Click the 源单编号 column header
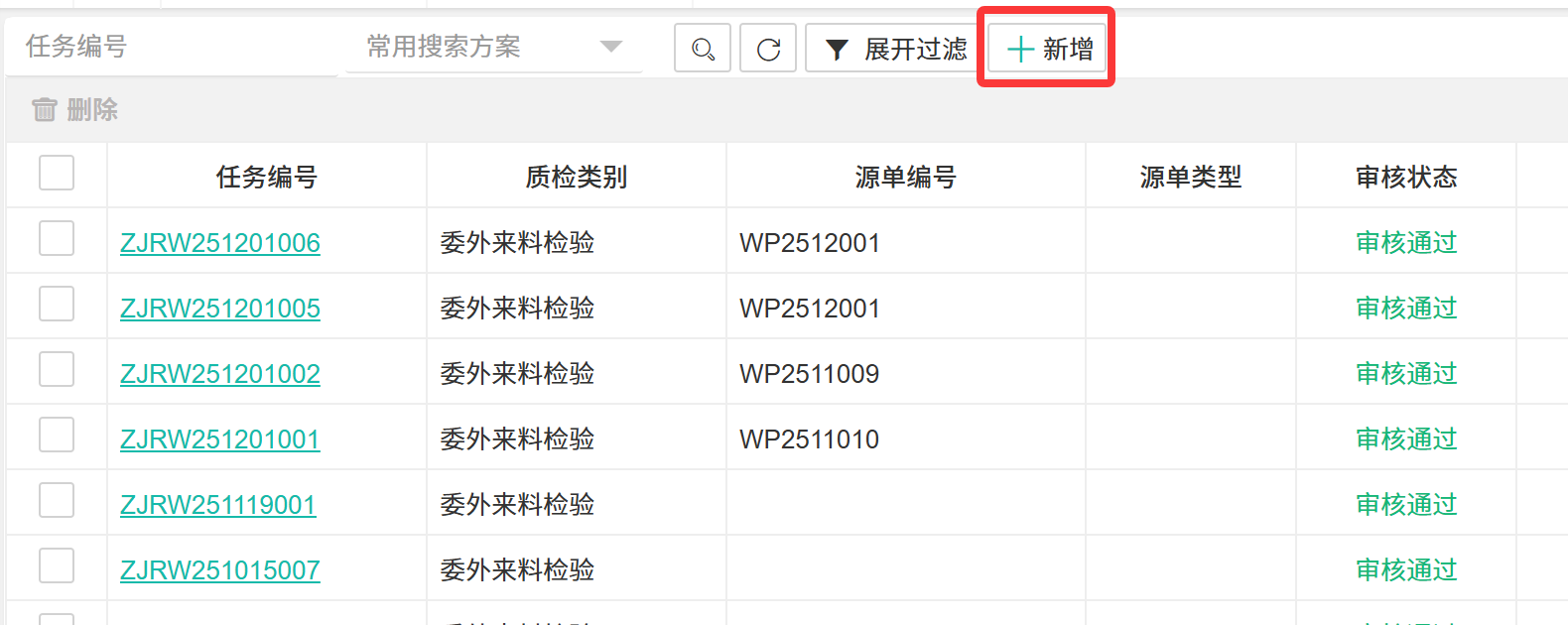The height and width of the screenshot is (625, 1568). pos(905,177)
